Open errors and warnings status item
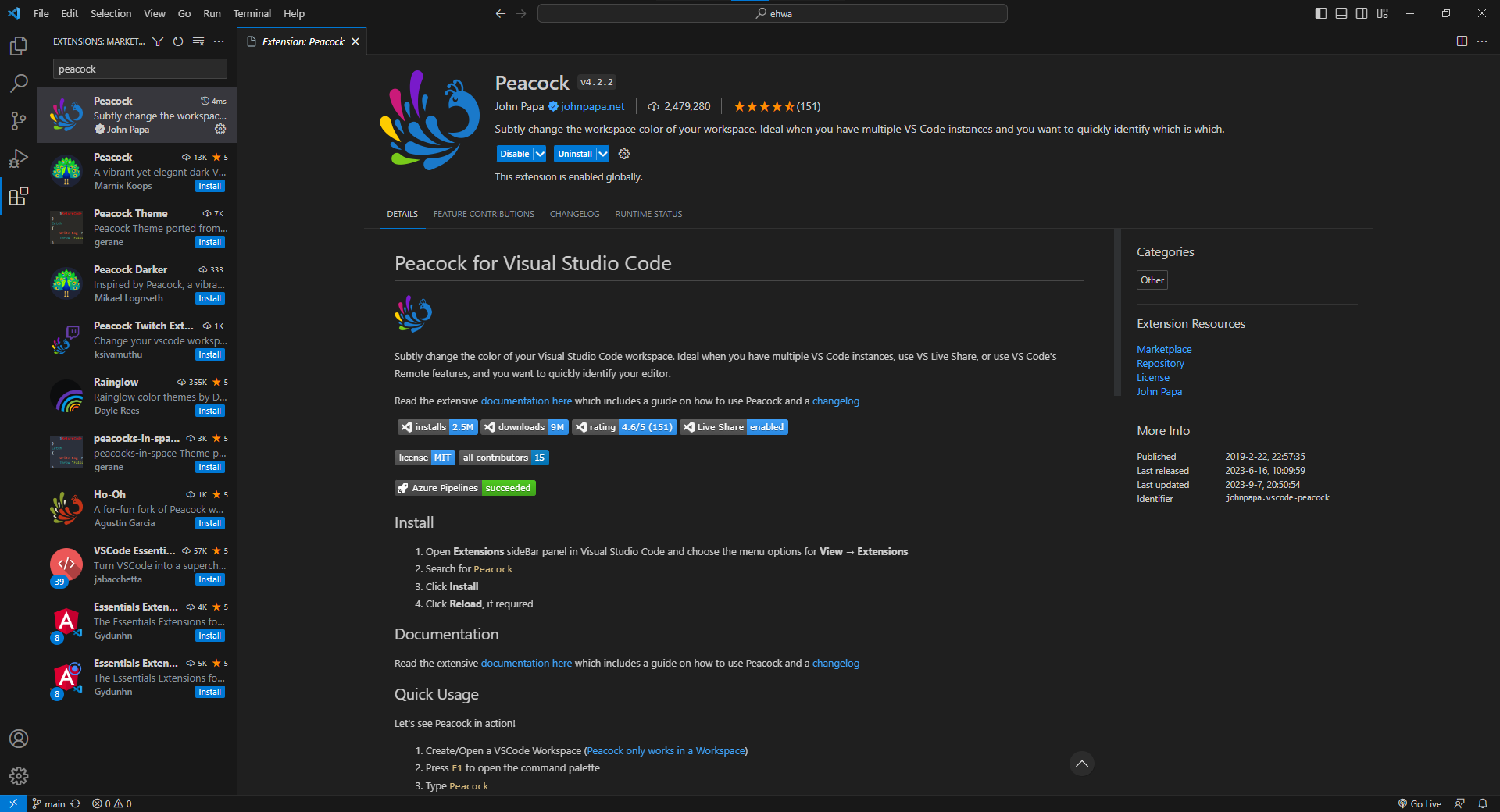 pyautogui.click(x=112, y=803)
